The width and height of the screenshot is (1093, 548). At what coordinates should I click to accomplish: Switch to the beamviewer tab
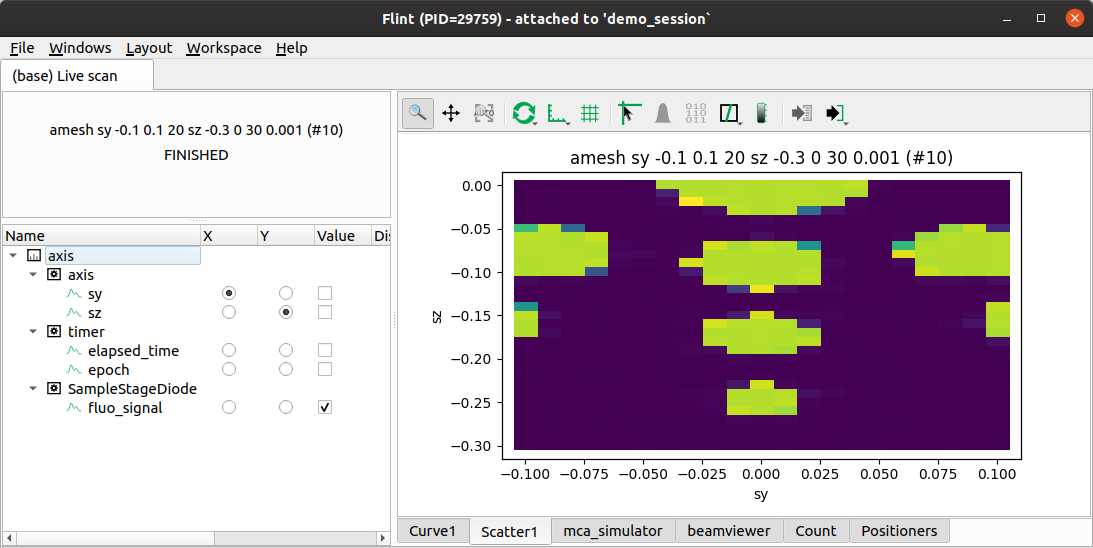(728, 531)
